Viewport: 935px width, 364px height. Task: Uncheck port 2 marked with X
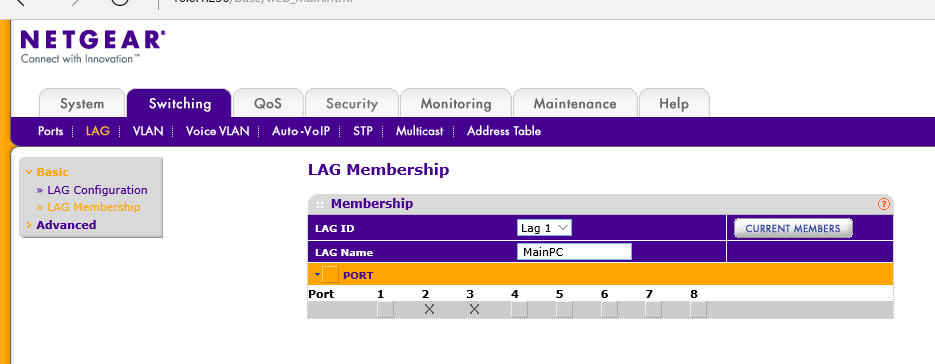tap(429, 309)
